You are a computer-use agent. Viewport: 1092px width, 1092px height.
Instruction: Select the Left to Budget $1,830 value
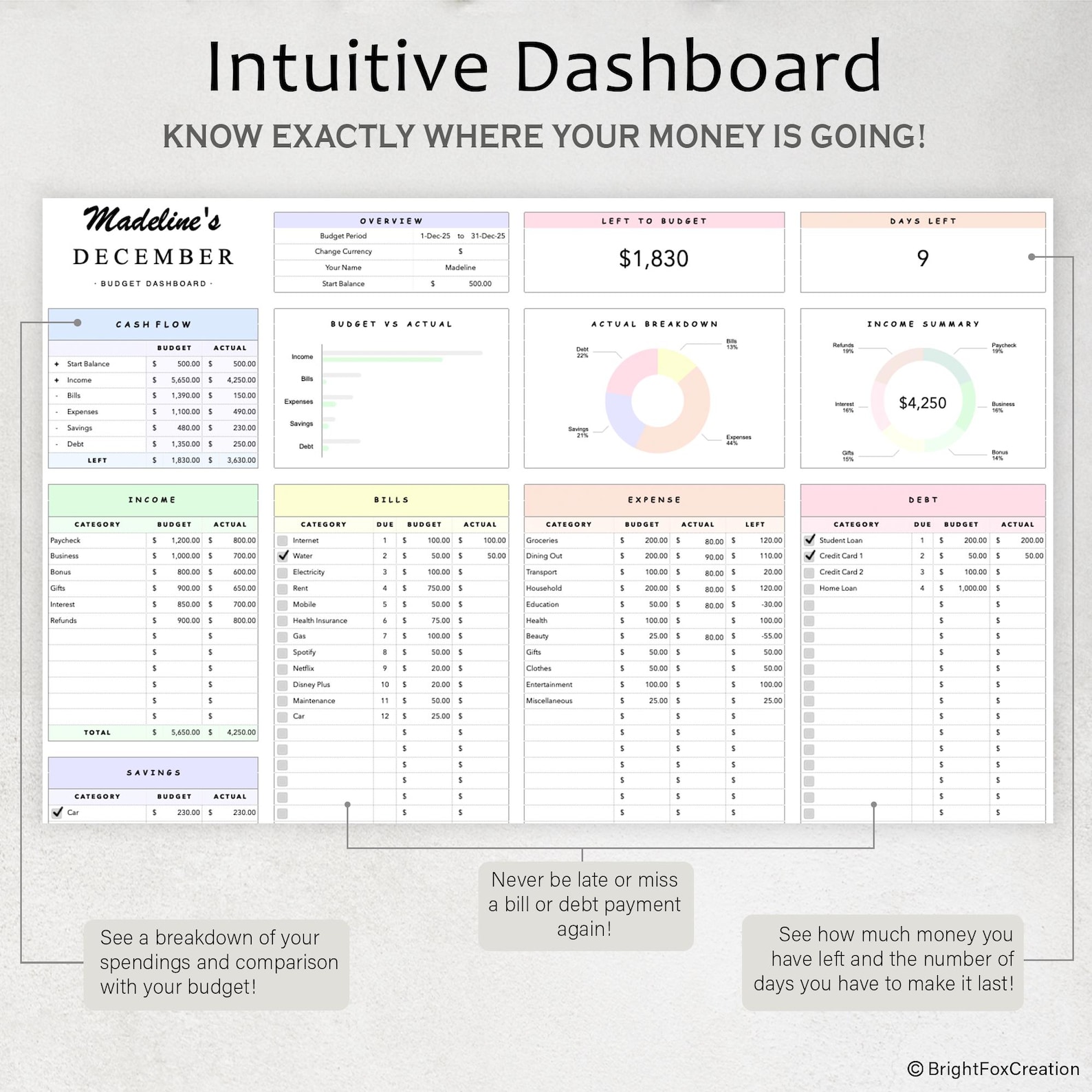click(x=654, y=259)
